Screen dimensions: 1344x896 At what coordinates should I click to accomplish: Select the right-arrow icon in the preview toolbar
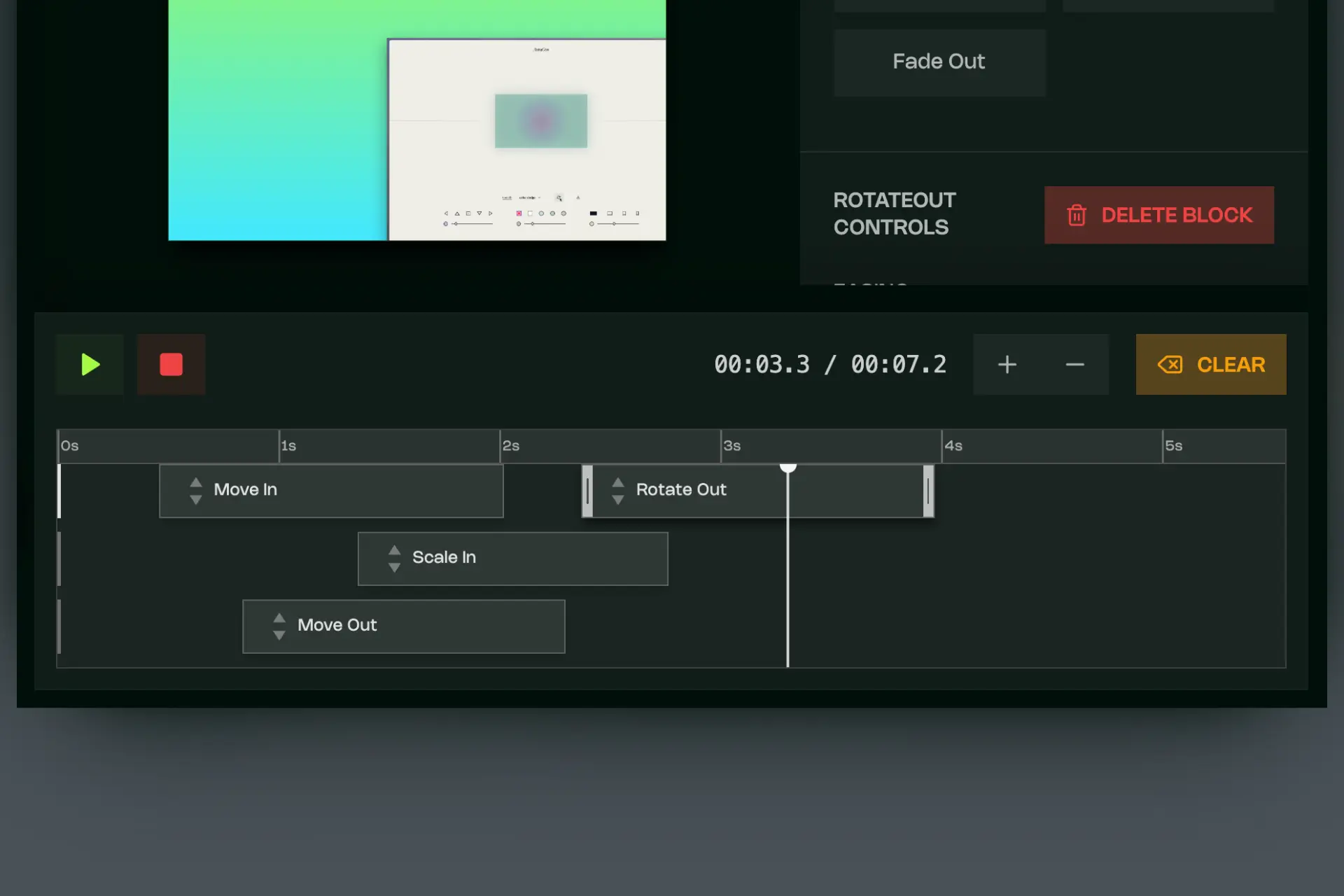(x=490, y=213)
